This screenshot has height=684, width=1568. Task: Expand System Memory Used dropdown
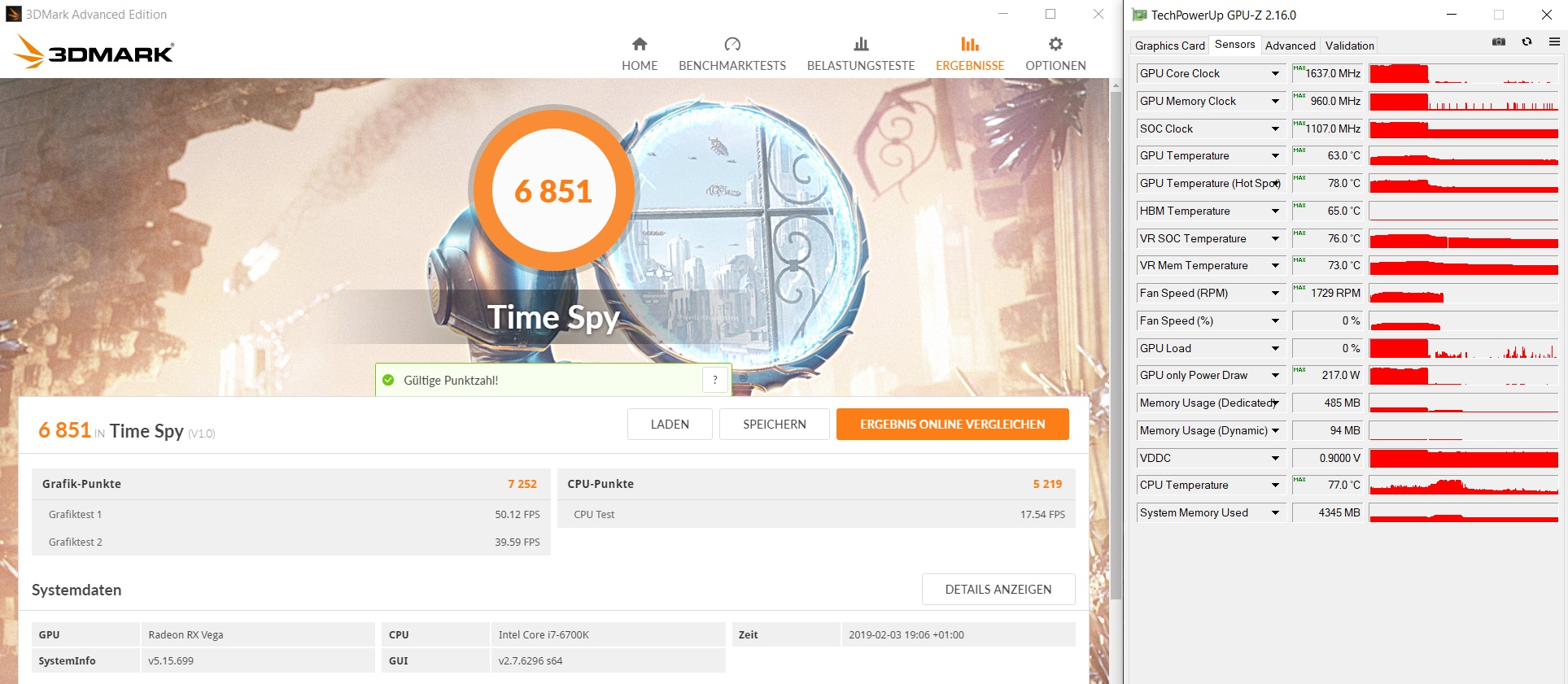click(1275, 512)
